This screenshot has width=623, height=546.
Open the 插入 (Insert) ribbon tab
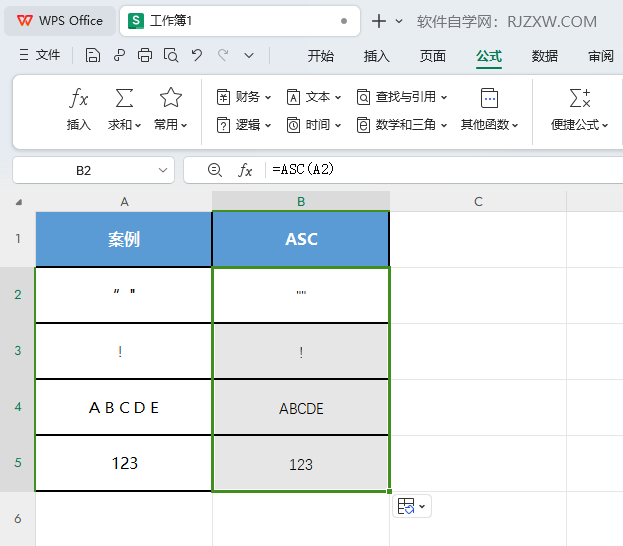tap(377, 56)
